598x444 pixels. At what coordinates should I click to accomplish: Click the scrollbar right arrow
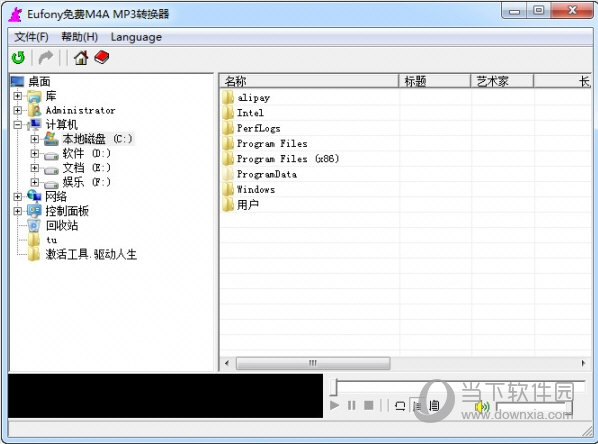583,363
